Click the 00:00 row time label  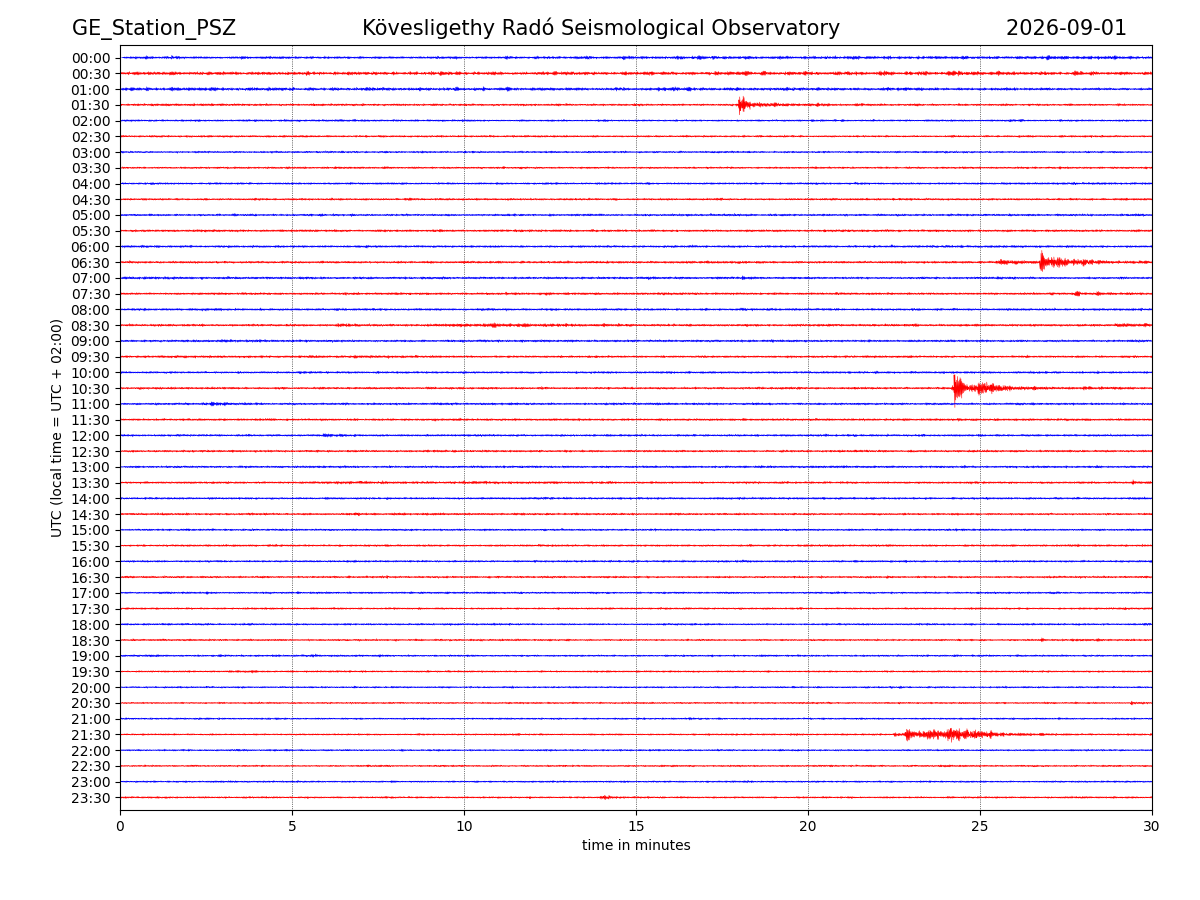point(91,58)
